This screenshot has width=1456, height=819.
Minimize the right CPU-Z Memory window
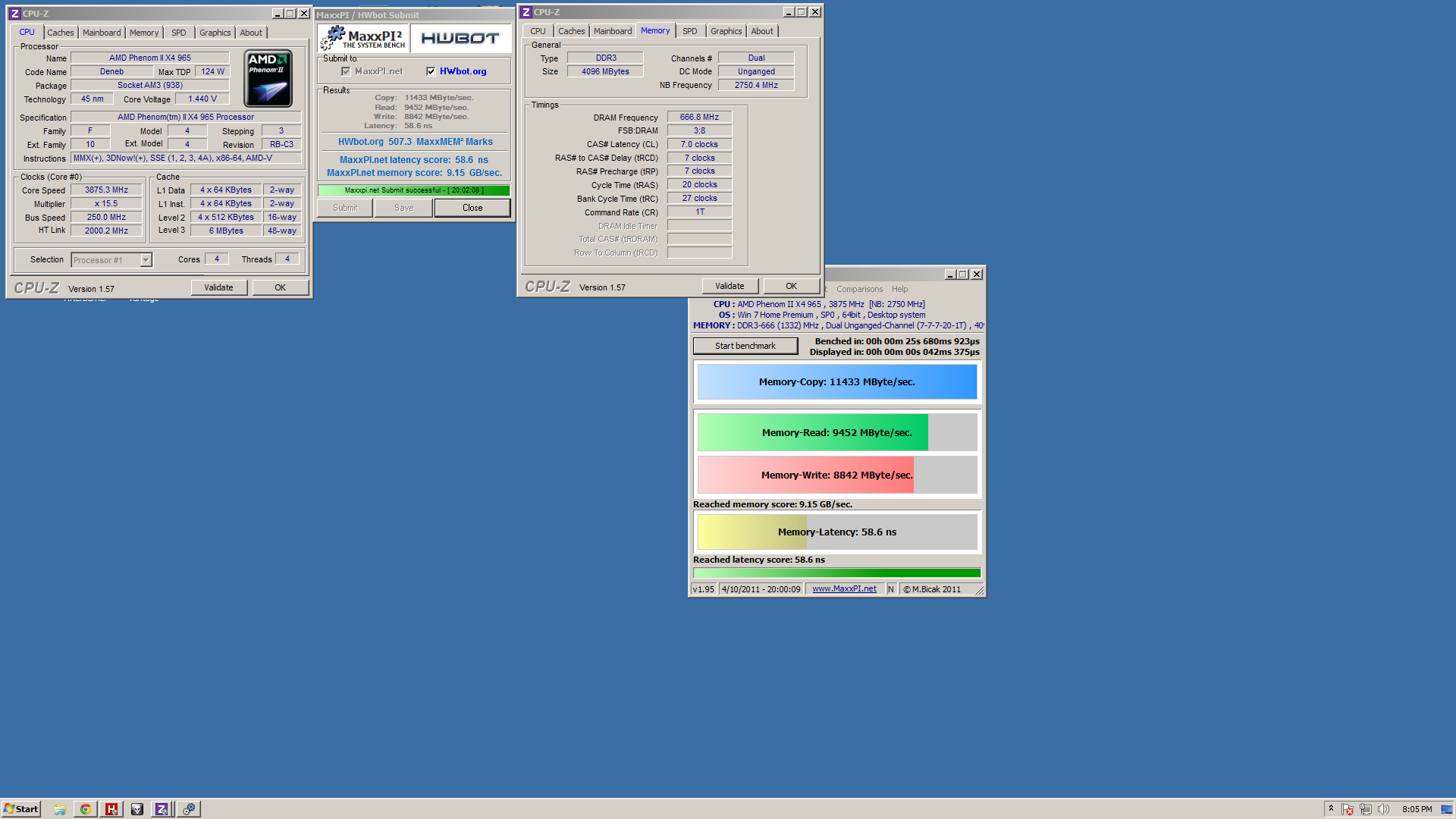click(788, 12)
